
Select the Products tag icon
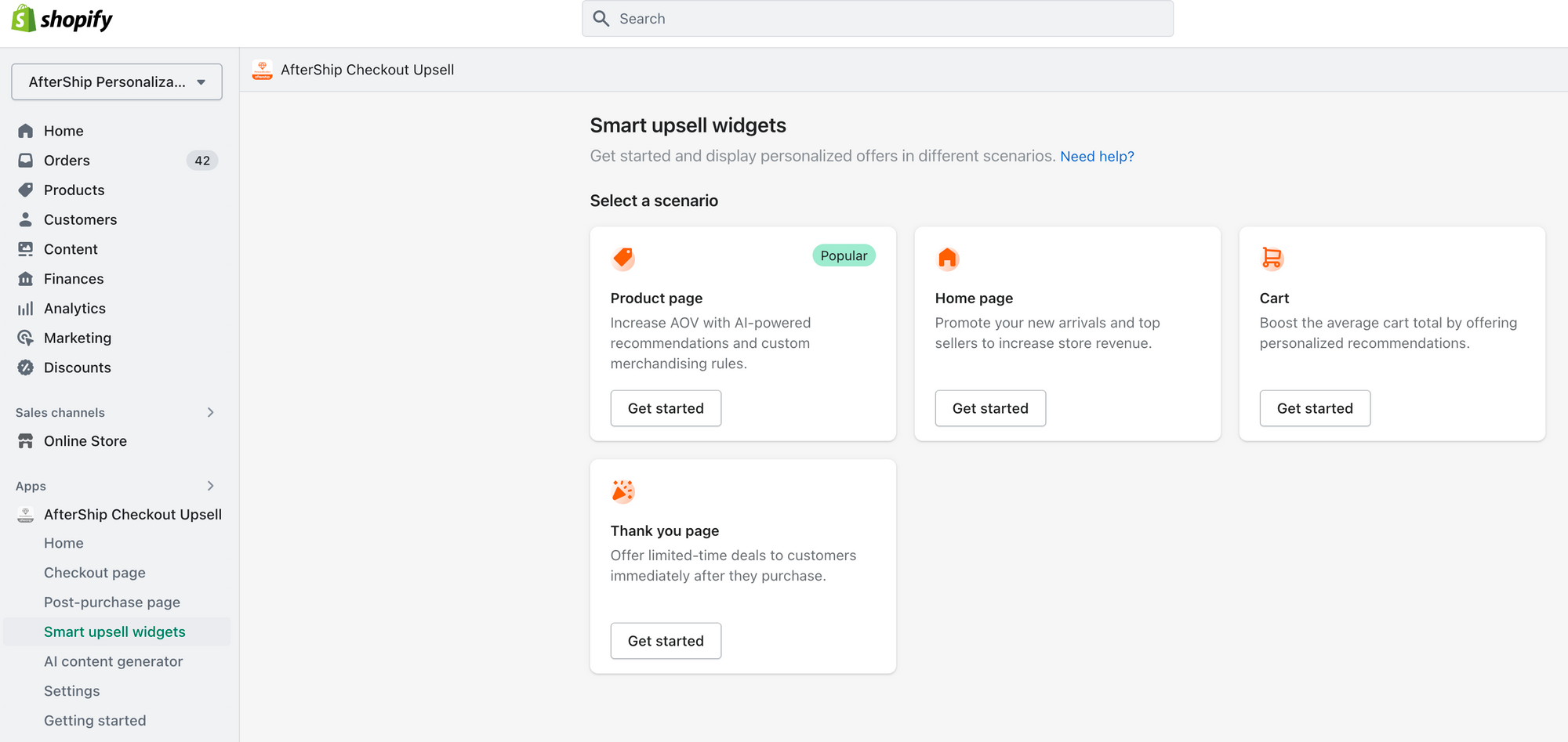point(26,190)
